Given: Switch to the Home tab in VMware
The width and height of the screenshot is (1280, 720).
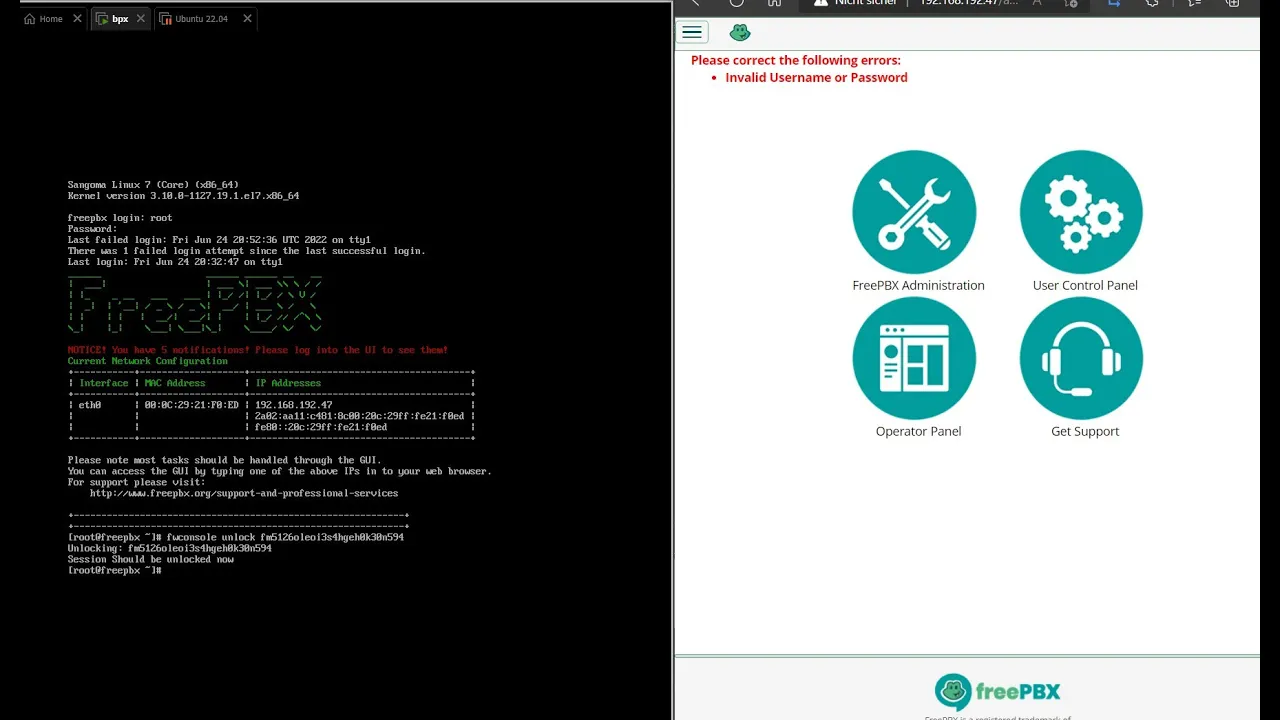Looking at the screenshot, I should 51,19.
